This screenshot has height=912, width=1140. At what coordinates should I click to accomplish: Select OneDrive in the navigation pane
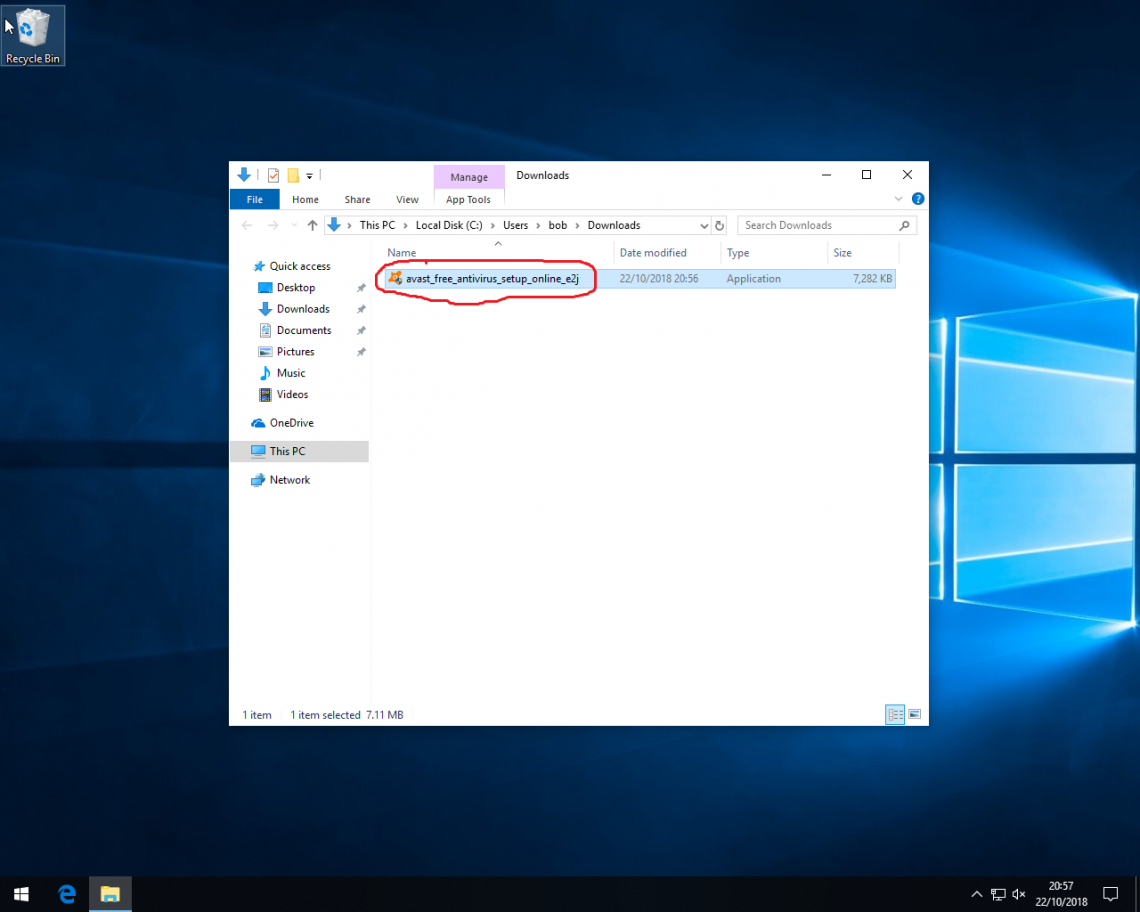tap(292, 423)
